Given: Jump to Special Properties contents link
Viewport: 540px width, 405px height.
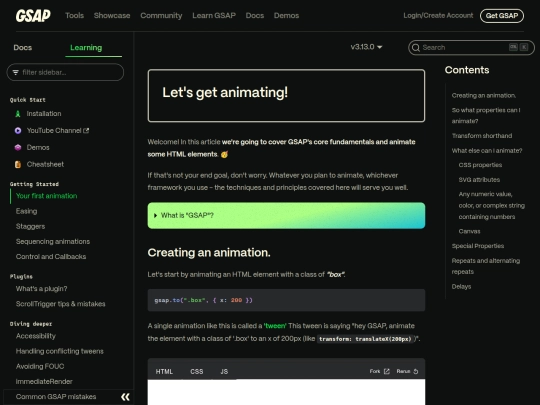Looking at the screenshot, I should [x=478, y=246].
